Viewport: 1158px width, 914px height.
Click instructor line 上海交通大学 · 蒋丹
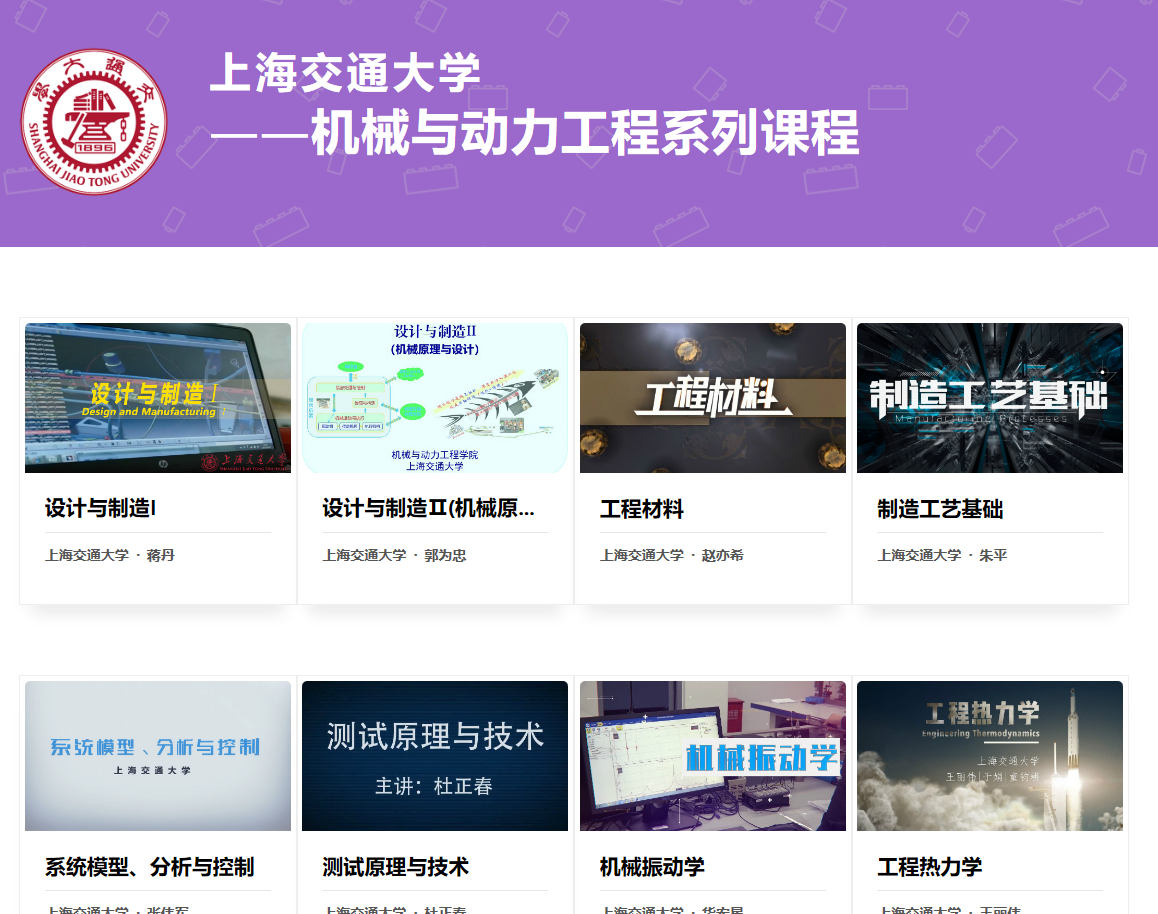click(x=110, y=555)
